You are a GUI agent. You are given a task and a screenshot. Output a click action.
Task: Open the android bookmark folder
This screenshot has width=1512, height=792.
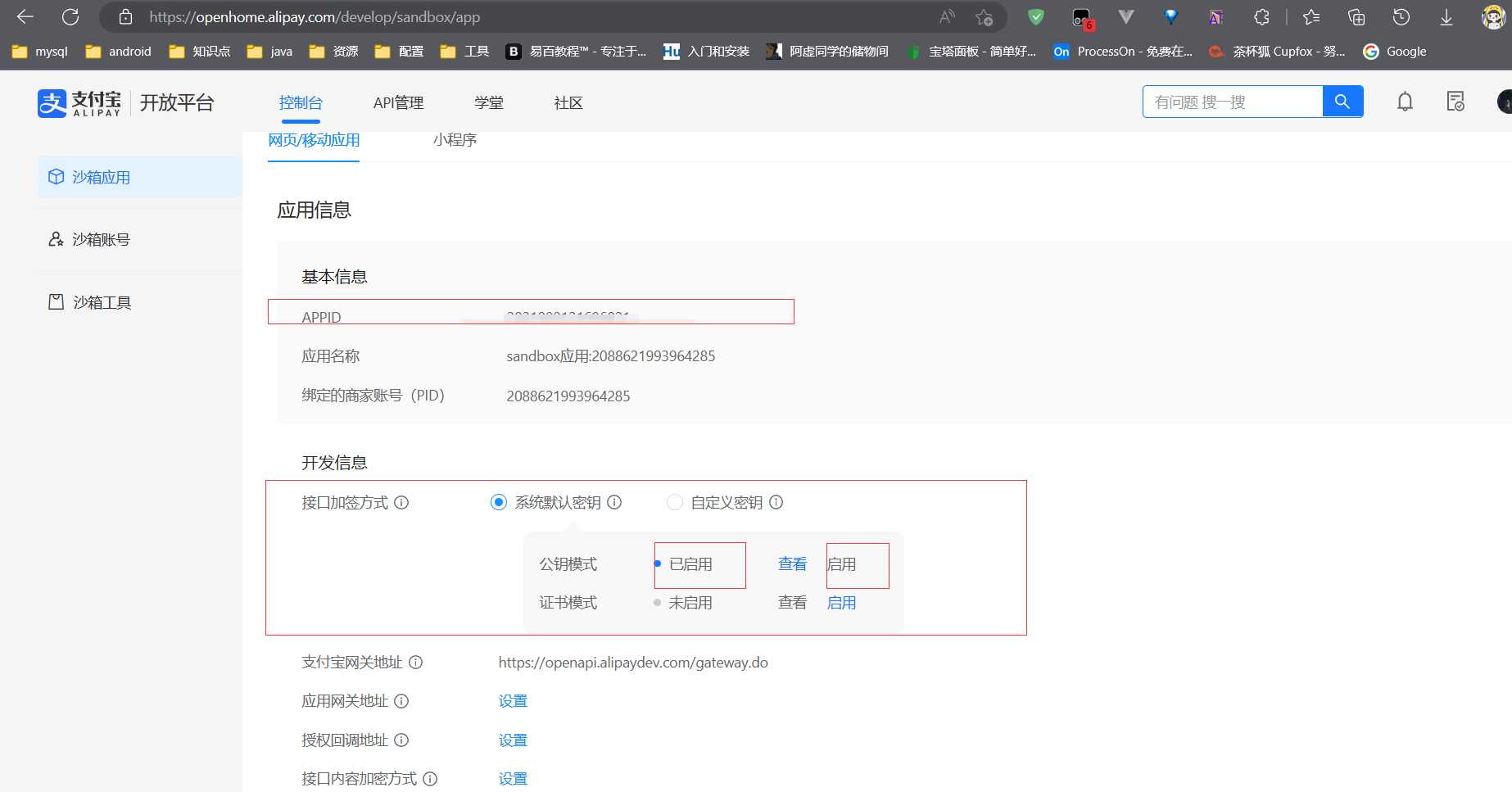119,52
